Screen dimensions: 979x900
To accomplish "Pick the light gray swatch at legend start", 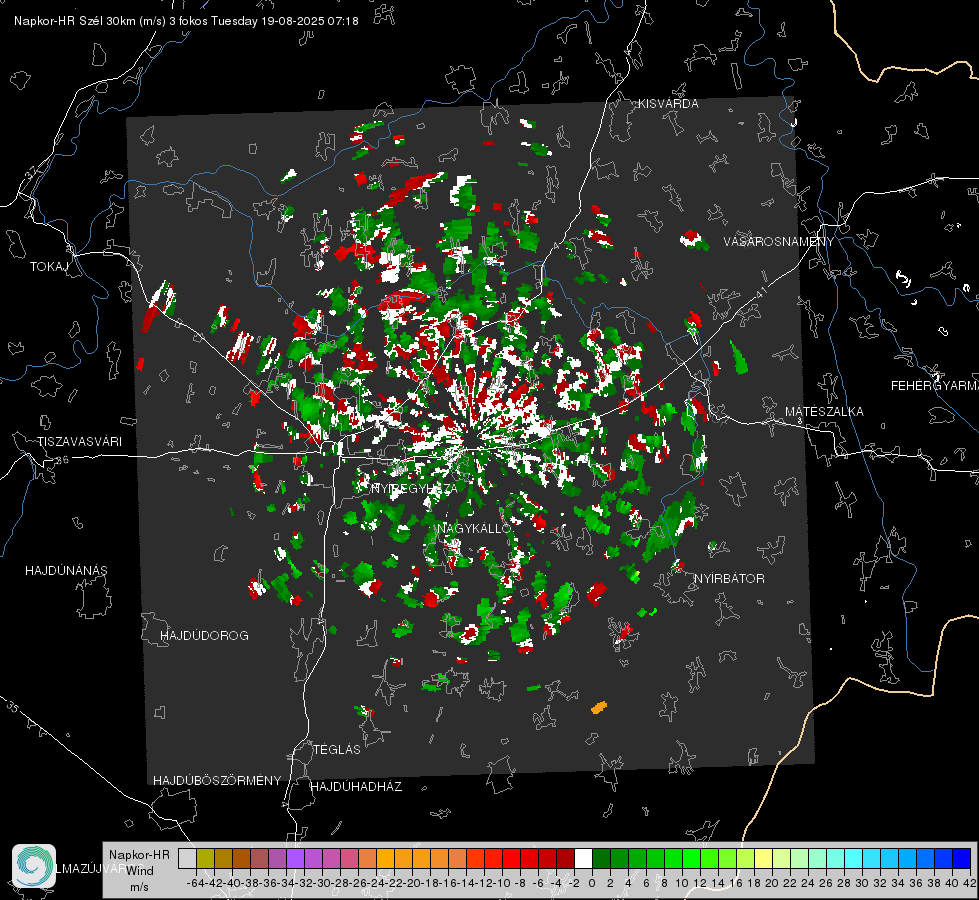I will point(187,858).
